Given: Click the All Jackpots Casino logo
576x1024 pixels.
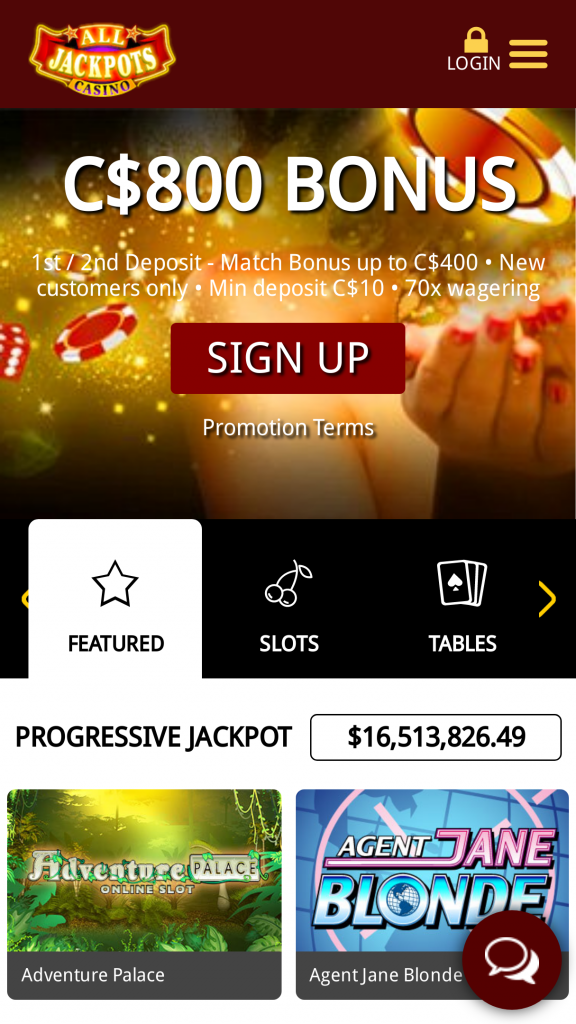Looking at the screenshot, I should [103, 59].
